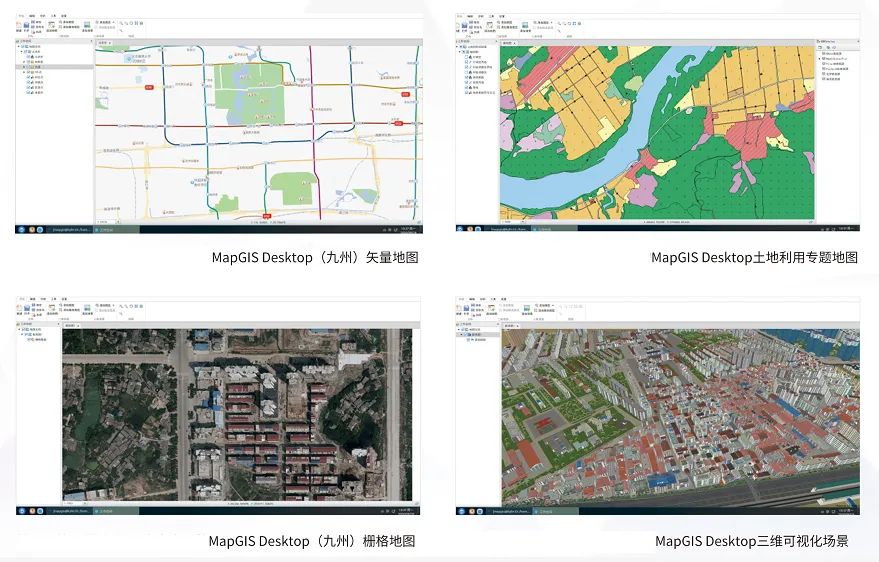Open the first menu in land-use window menu bar
Viewport: 879px width, 562px height.
[459, 16]
